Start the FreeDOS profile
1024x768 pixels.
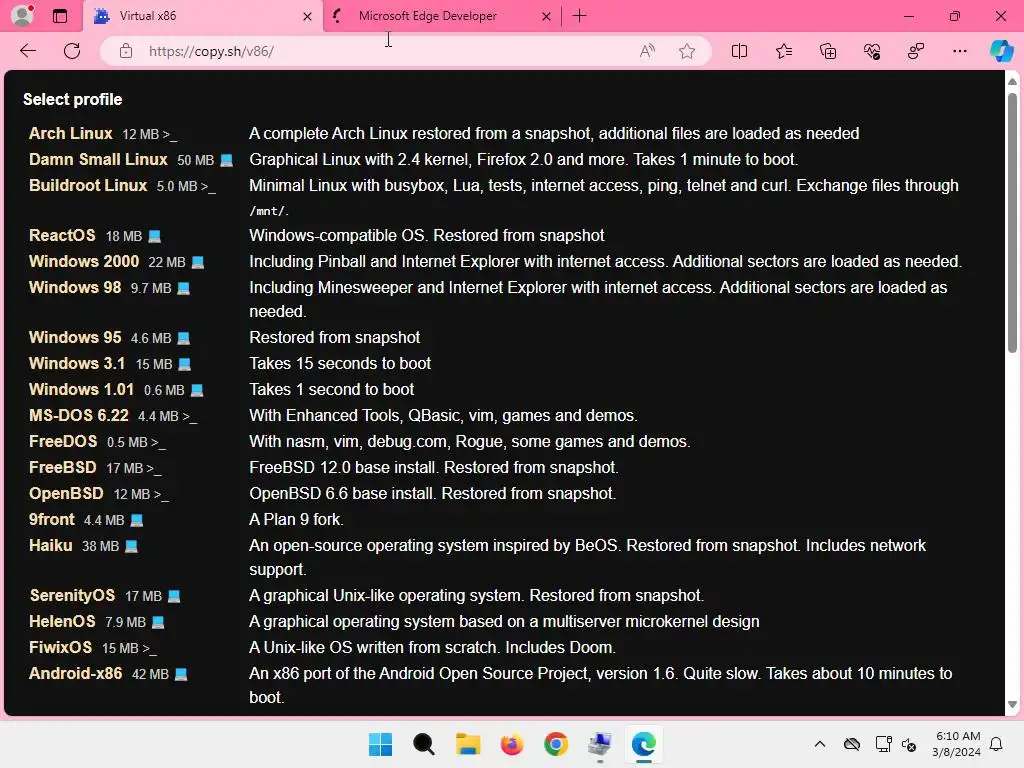click(63, 441)
